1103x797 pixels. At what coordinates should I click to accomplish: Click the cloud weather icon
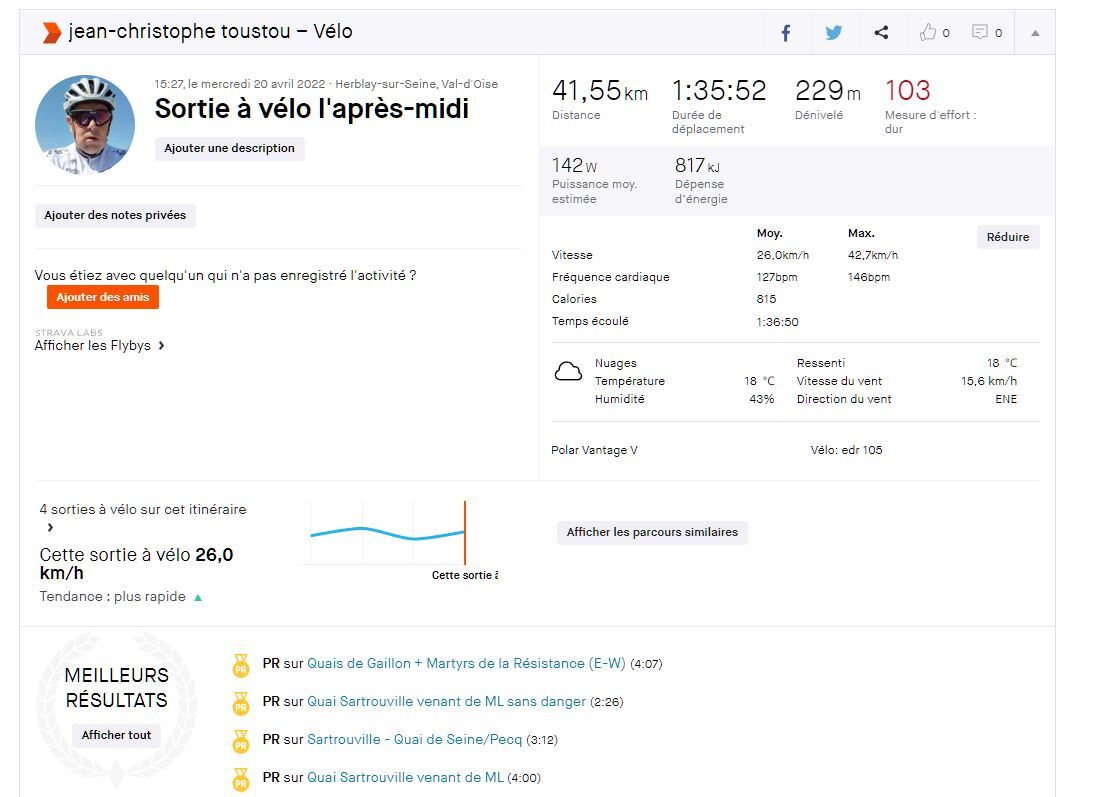[x=568, y=373]
